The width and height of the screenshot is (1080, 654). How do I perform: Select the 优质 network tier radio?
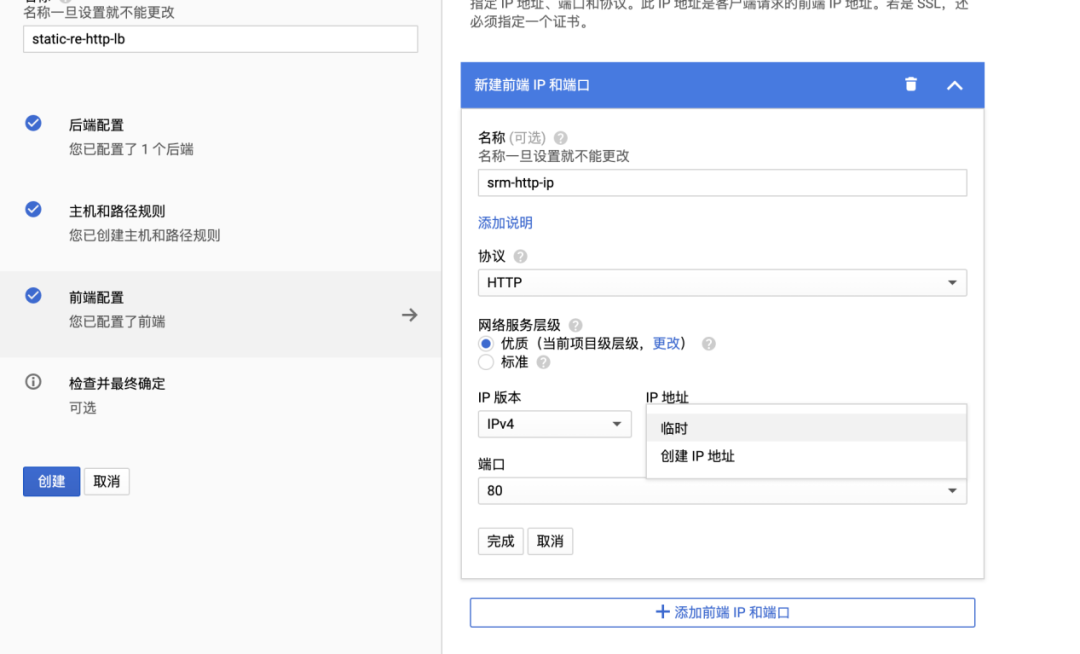point(486,344)
